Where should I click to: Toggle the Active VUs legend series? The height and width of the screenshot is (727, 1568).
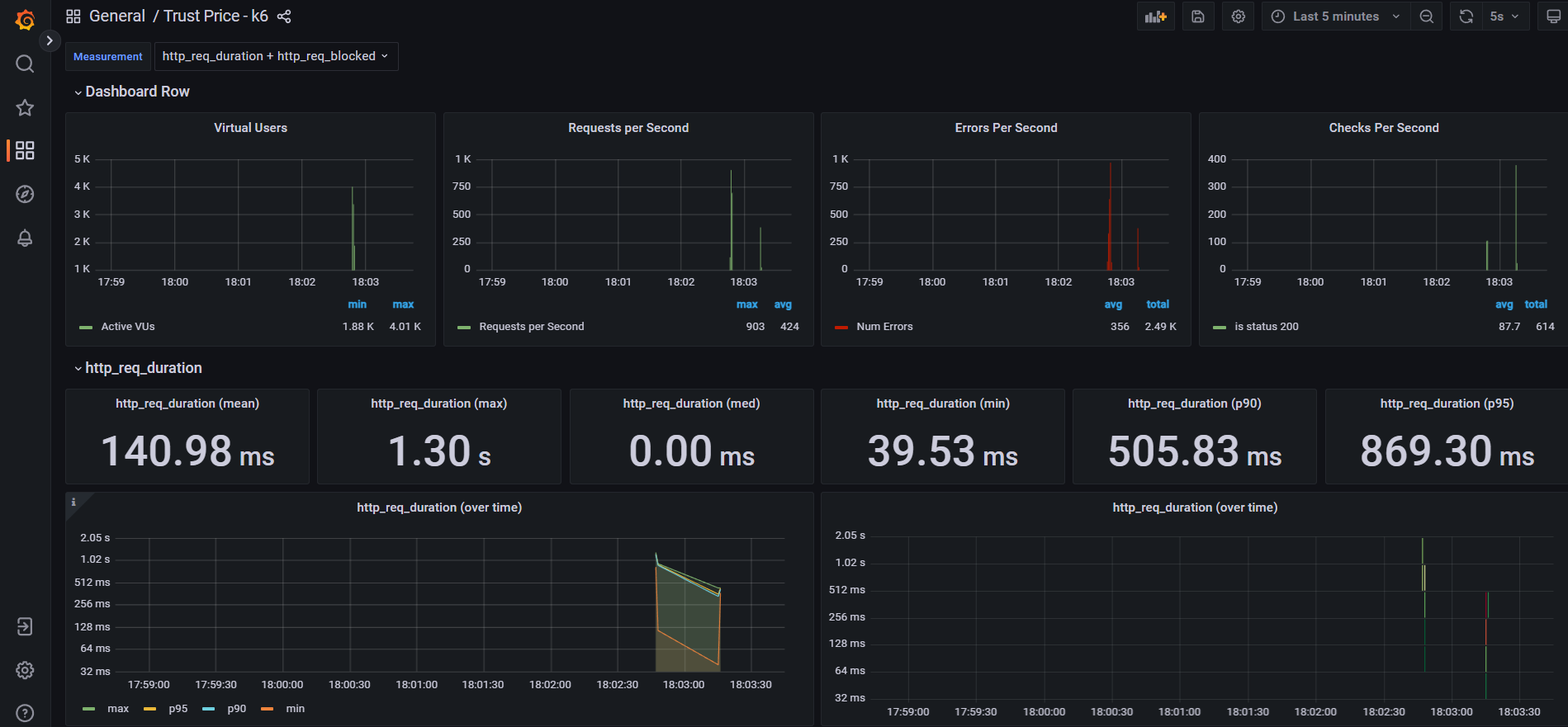[x=128, y=327]
